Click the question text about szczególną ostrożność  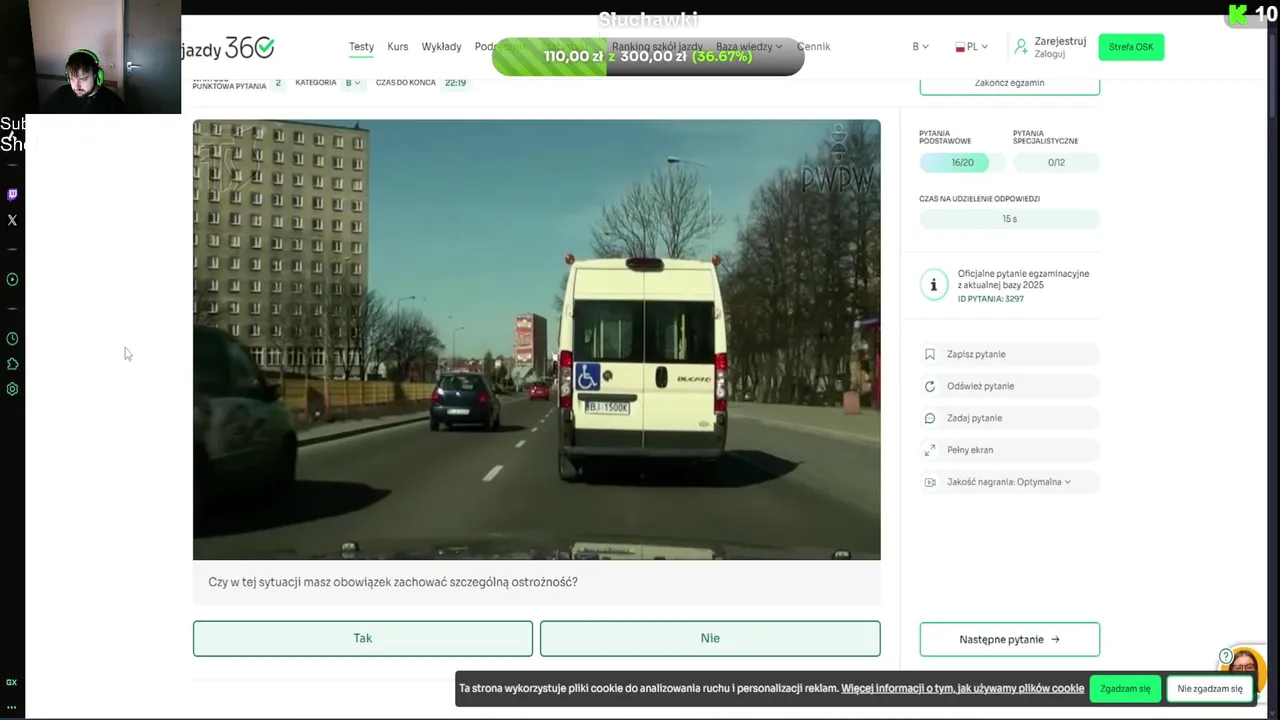393,582
